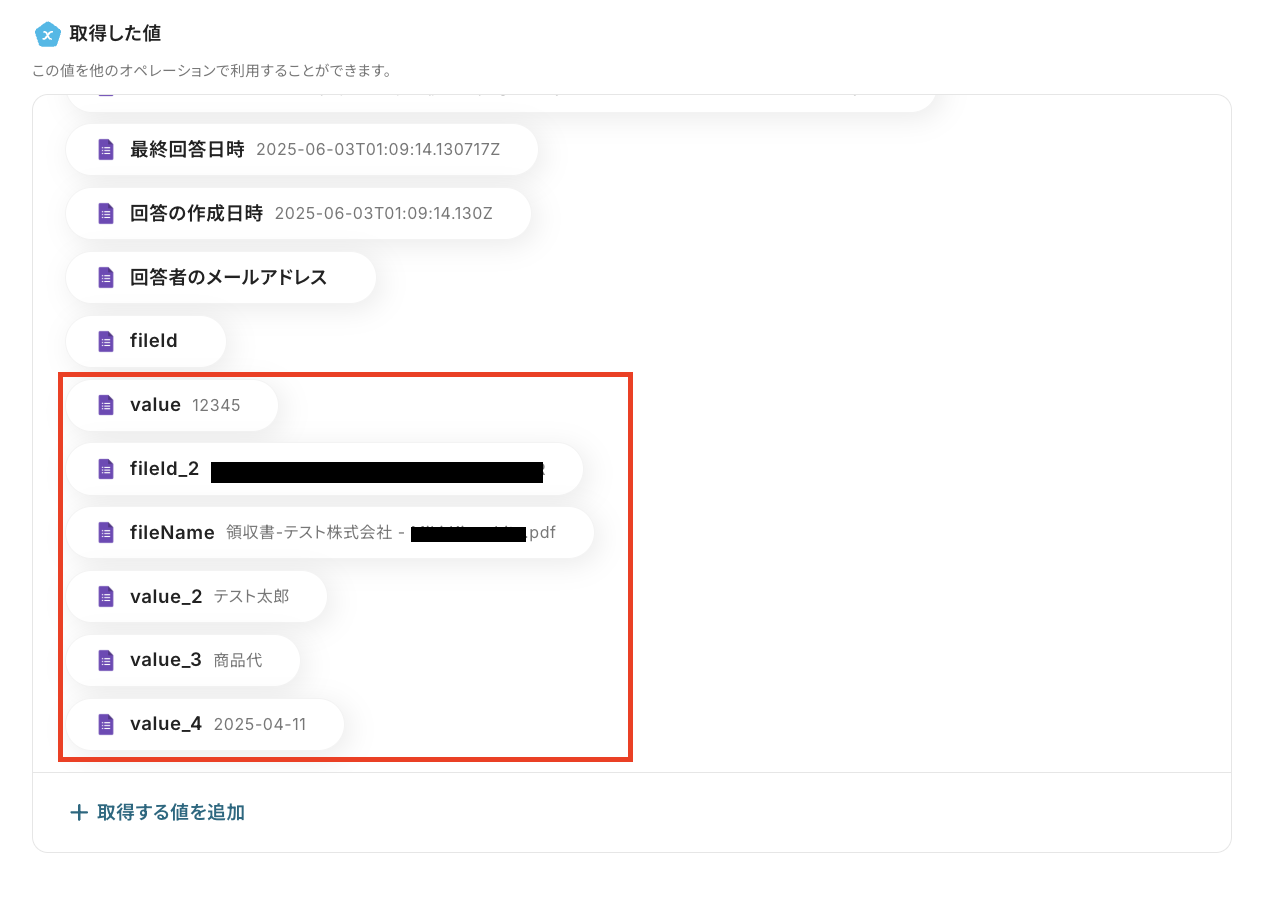Select the value_4 2025-04-11 chip
Image resolution: width=1268 pixels, height=906 pixels.
(x=205, y=725)
